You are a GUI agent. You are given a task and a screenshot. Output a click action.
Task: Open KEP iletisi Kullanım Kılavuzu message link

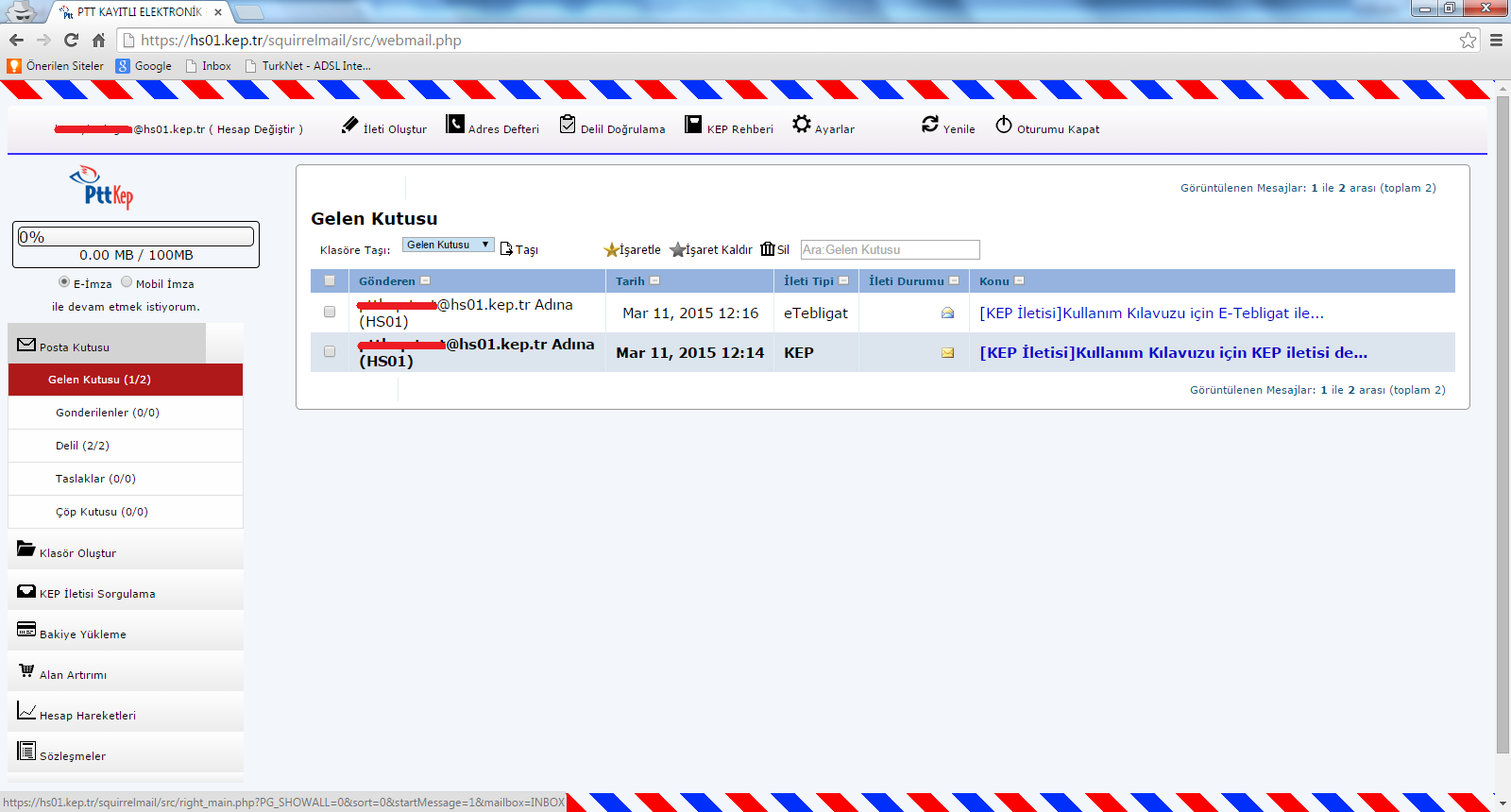(x=1173, y=353)
